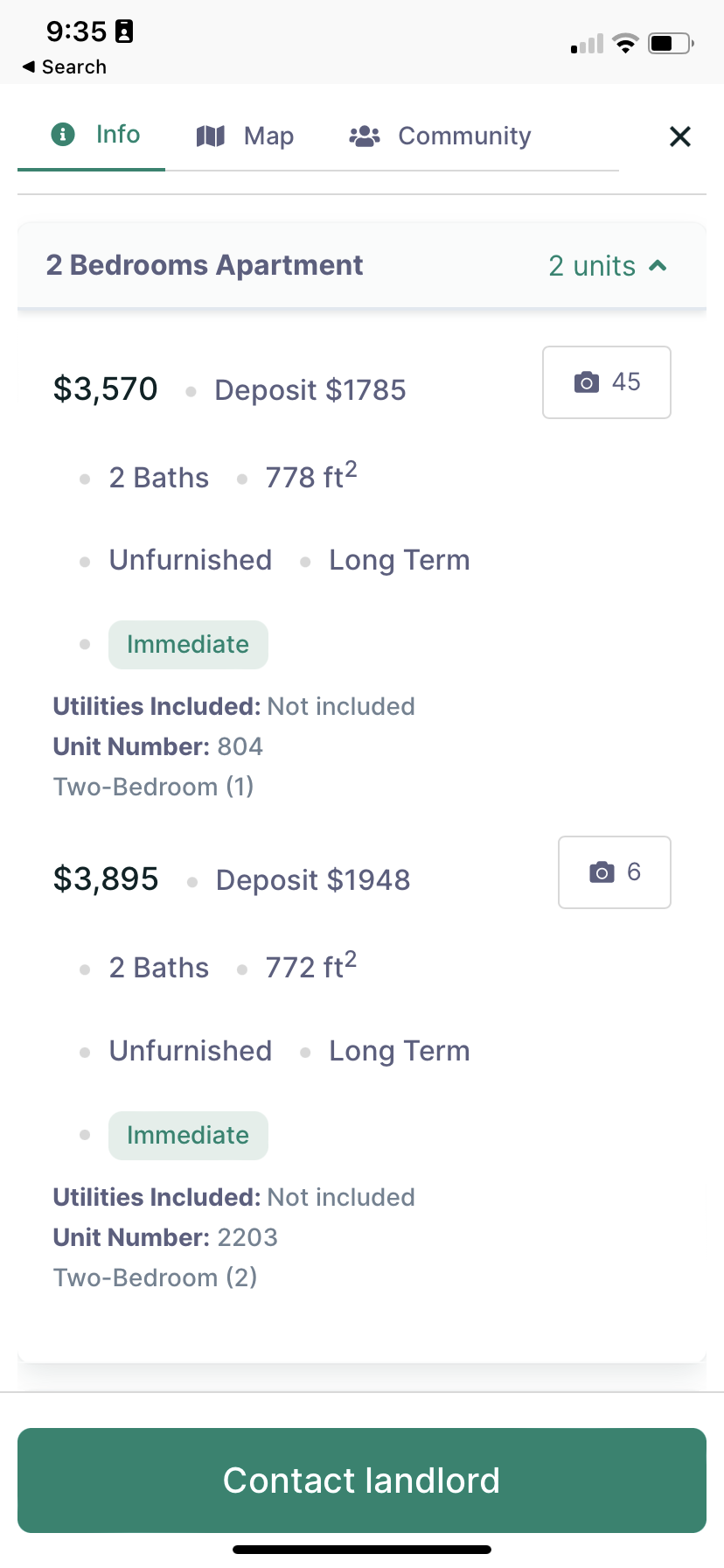The width and height of the screenshot is (724, 1568).
Task: Select the Info tab label
Action: (118, 134)
